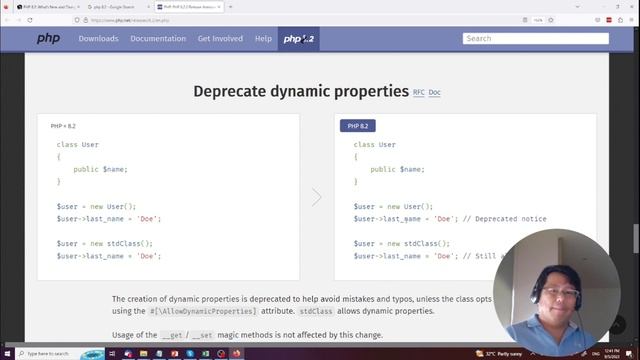The height and width of the screenshot is (360, 640).
Task: Click the padlock site-security icon
Action: [86, 20]
